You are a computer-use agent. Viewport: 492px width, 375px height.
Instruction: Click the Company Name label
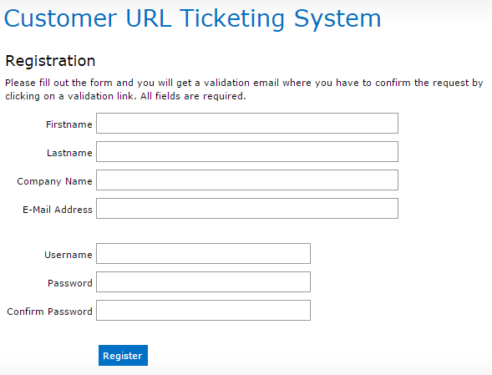(x=55, y=181)
